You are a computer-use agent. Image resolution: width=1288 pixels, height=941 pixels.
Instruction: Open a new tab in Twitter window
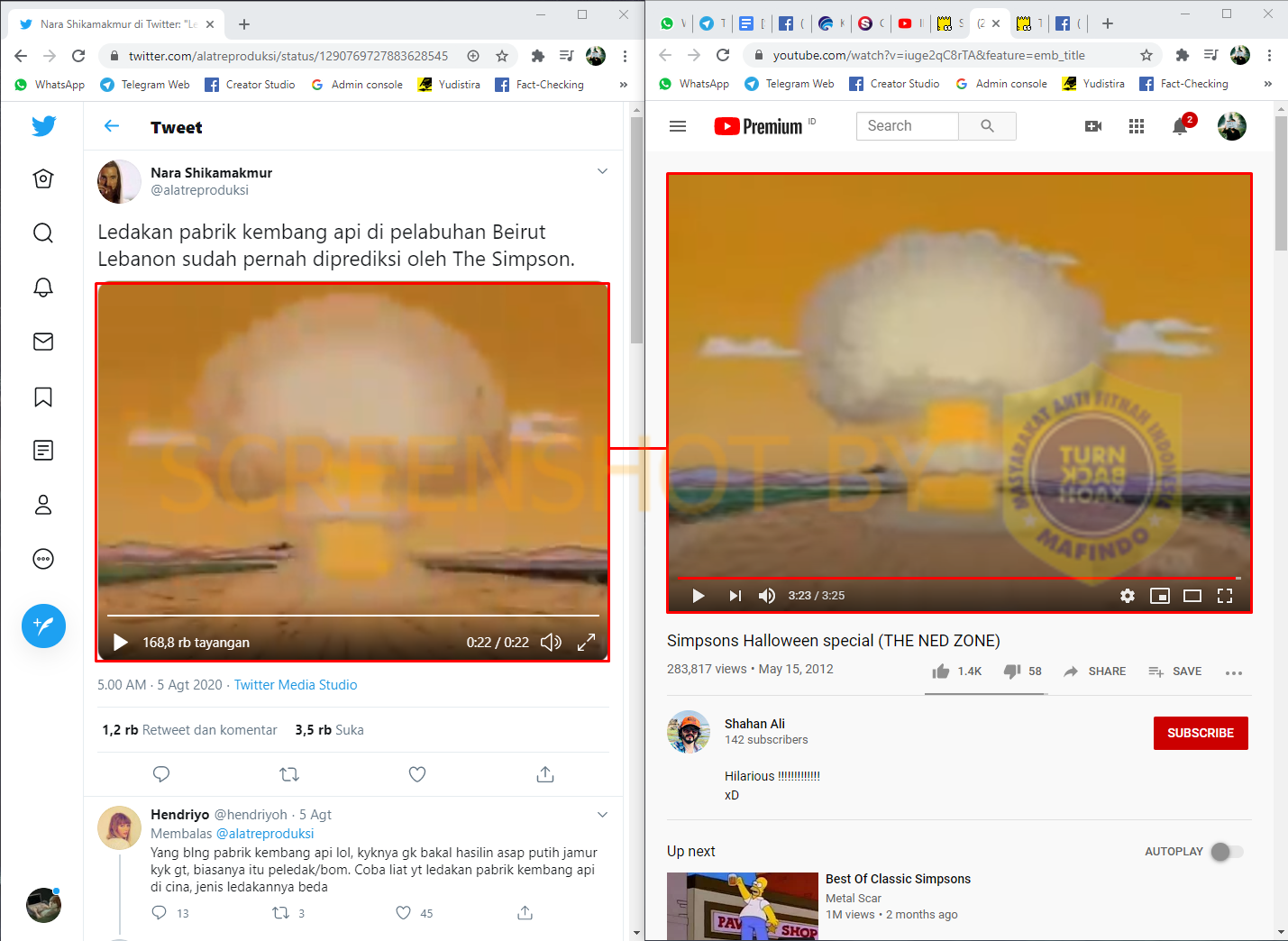[244, 24]
